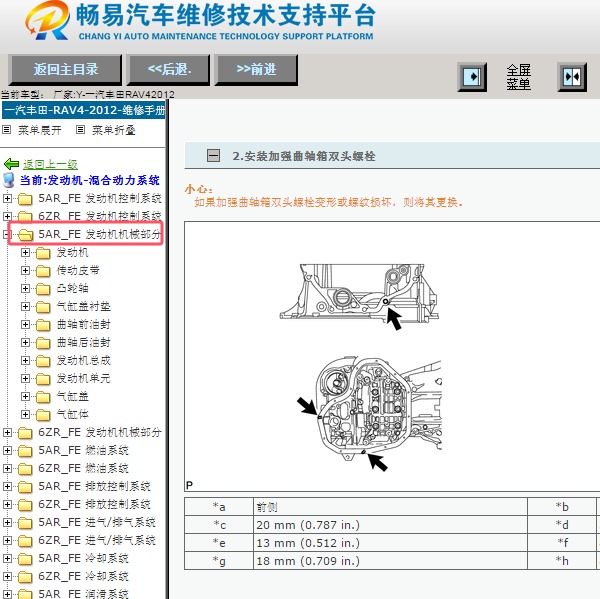Click the 返回上一级 link
This screenshot has width=600, height=599.
pyautogui.click(x=50, y=164)
